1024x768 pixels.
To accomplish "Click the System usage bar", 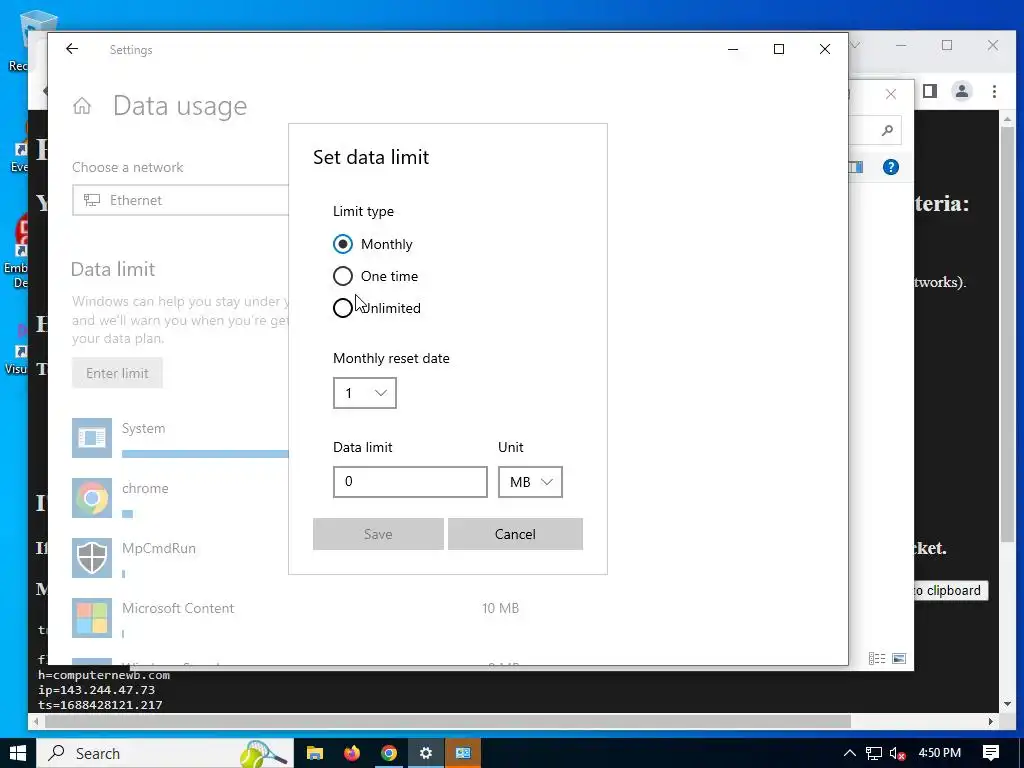I will [205, 454].
